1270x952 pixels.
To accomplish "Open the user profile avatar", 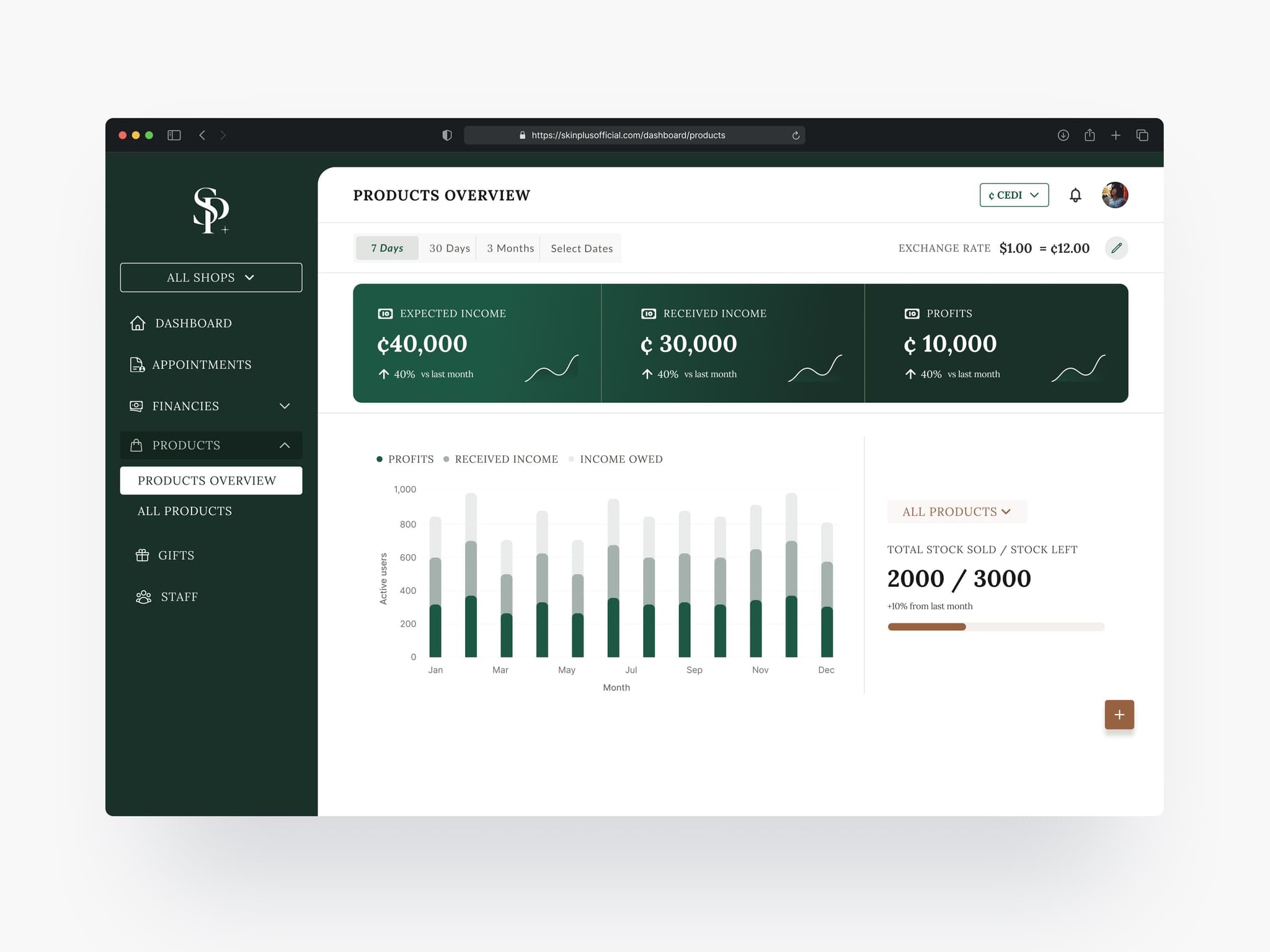I will 1114,195.
